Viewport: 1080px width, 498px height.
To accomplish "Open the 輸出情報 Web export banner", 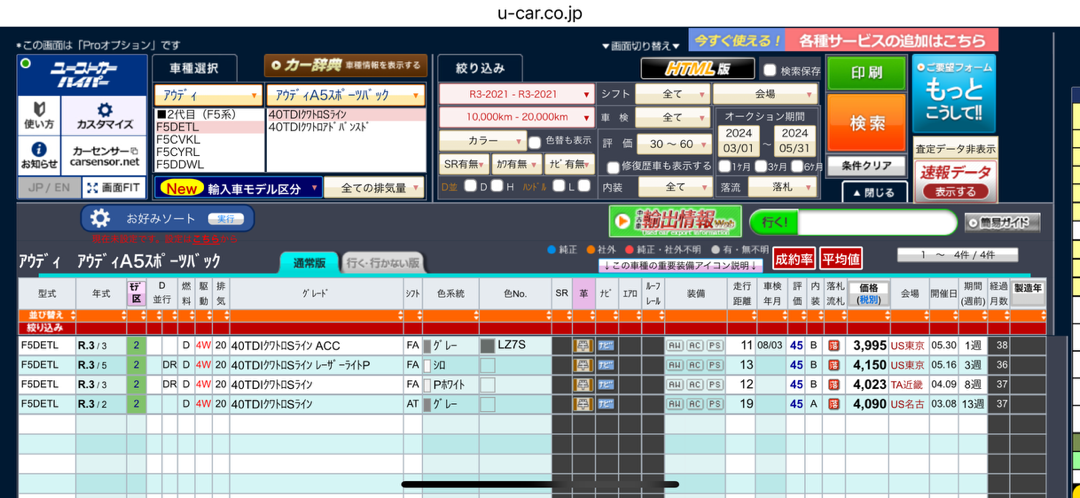I will (x=675, y=221).
